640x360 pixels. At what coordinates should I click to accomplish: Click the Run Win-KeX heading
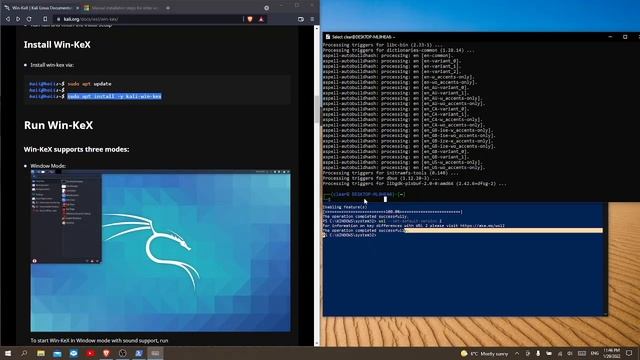[x=58, y=125]
